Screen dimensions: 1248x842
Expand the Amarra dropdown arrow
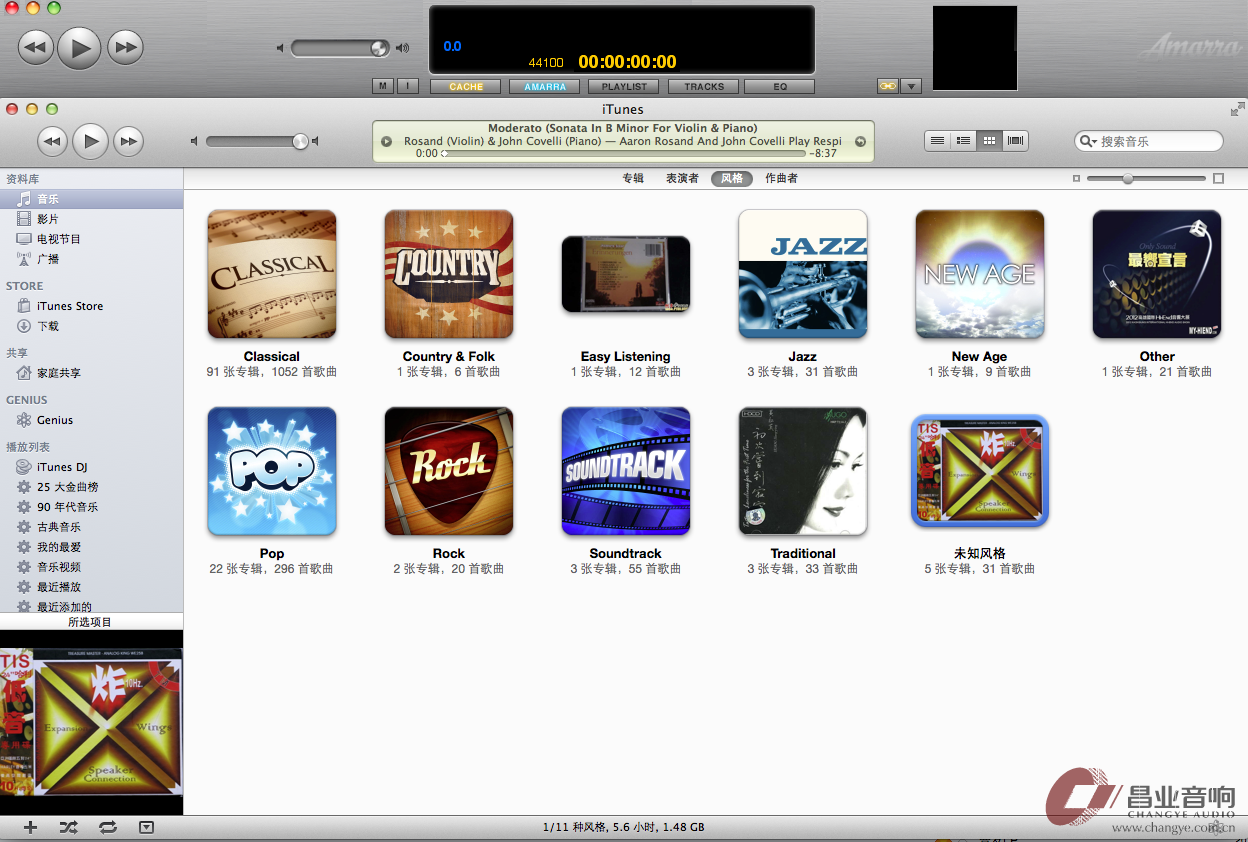tap(911, 86)
